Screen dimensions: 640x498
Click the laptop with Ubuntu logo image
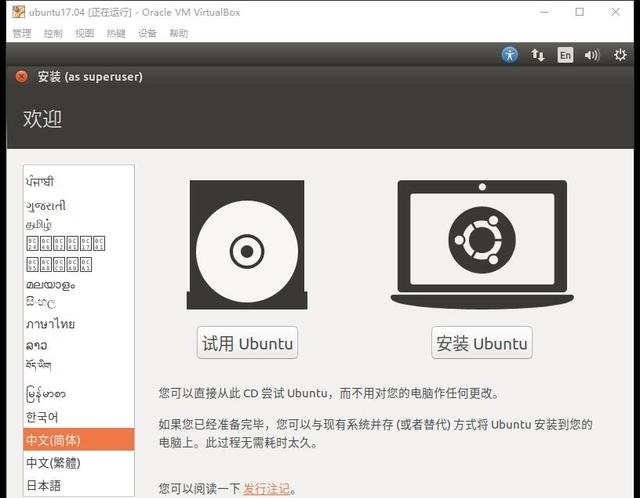(x=482, y=244)
